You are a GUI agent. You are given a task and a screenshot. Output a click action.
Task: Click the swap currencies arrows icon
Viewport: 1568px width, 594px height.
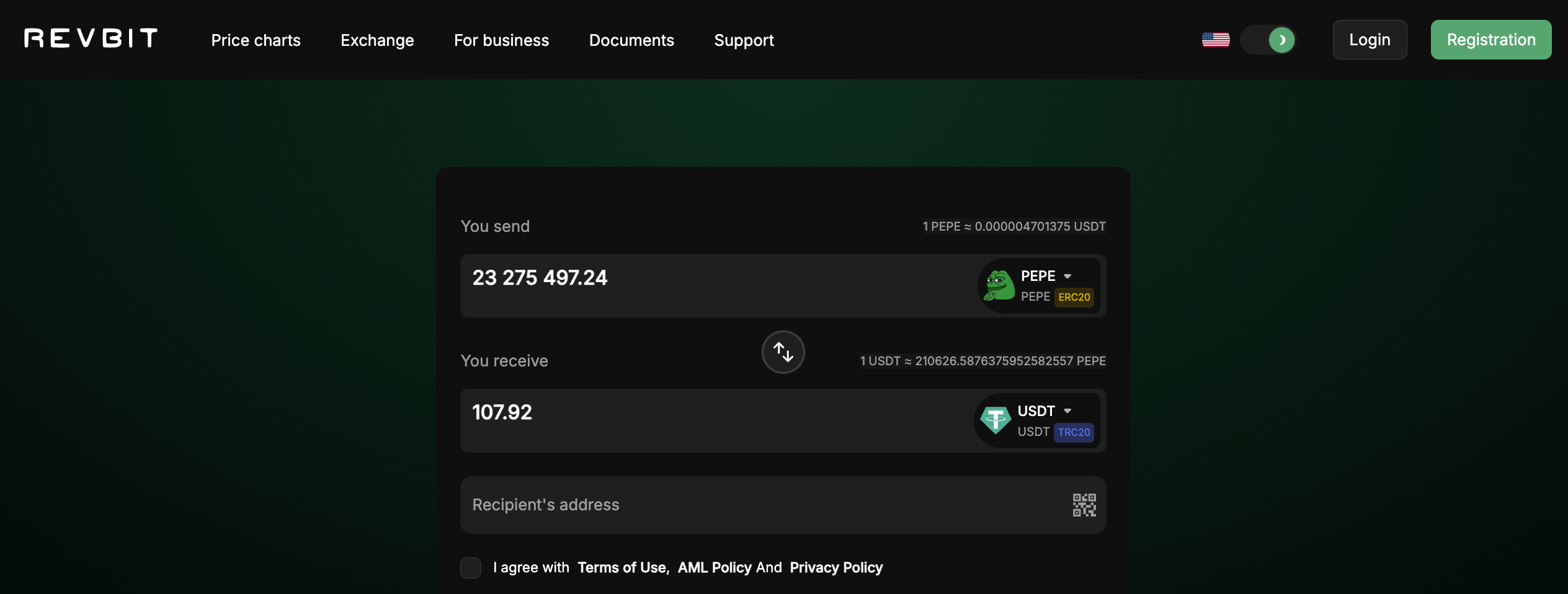(x=783, y=352)
